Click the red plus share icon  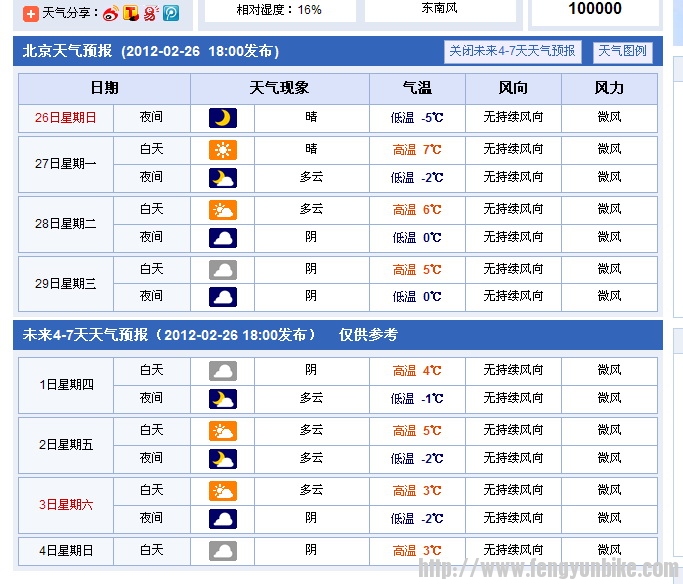pyautogui.click(x=30, y=14)
